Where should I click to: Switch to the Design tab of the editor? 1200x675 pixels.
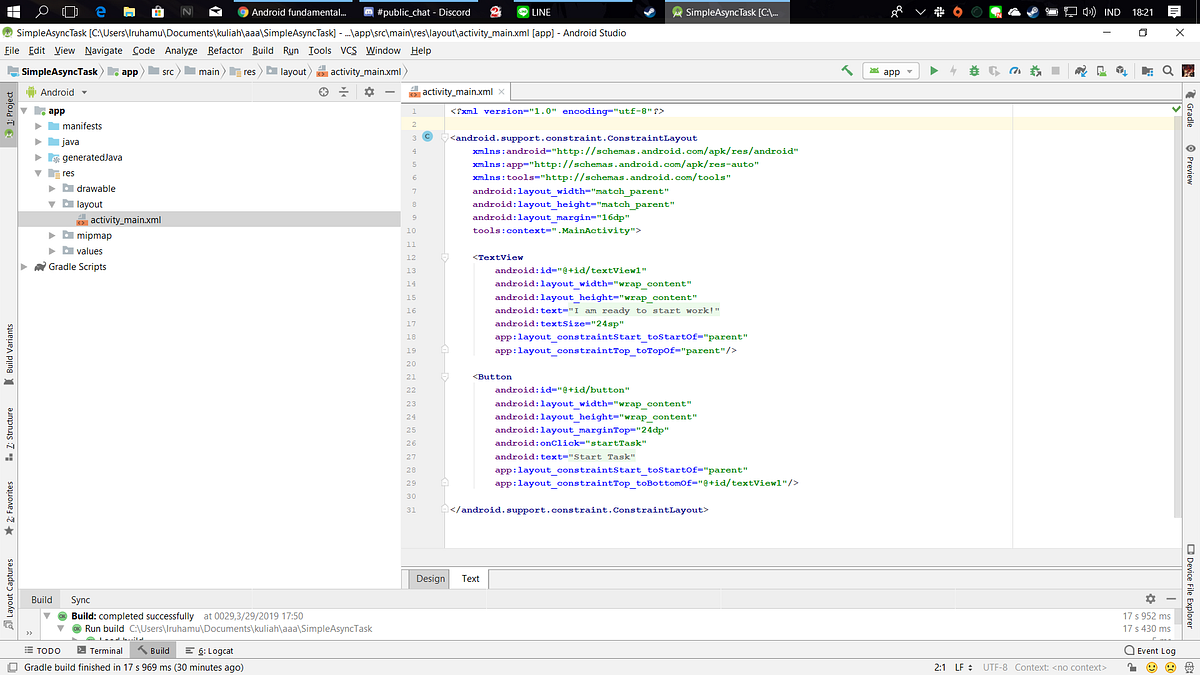[x=428, y=578]
